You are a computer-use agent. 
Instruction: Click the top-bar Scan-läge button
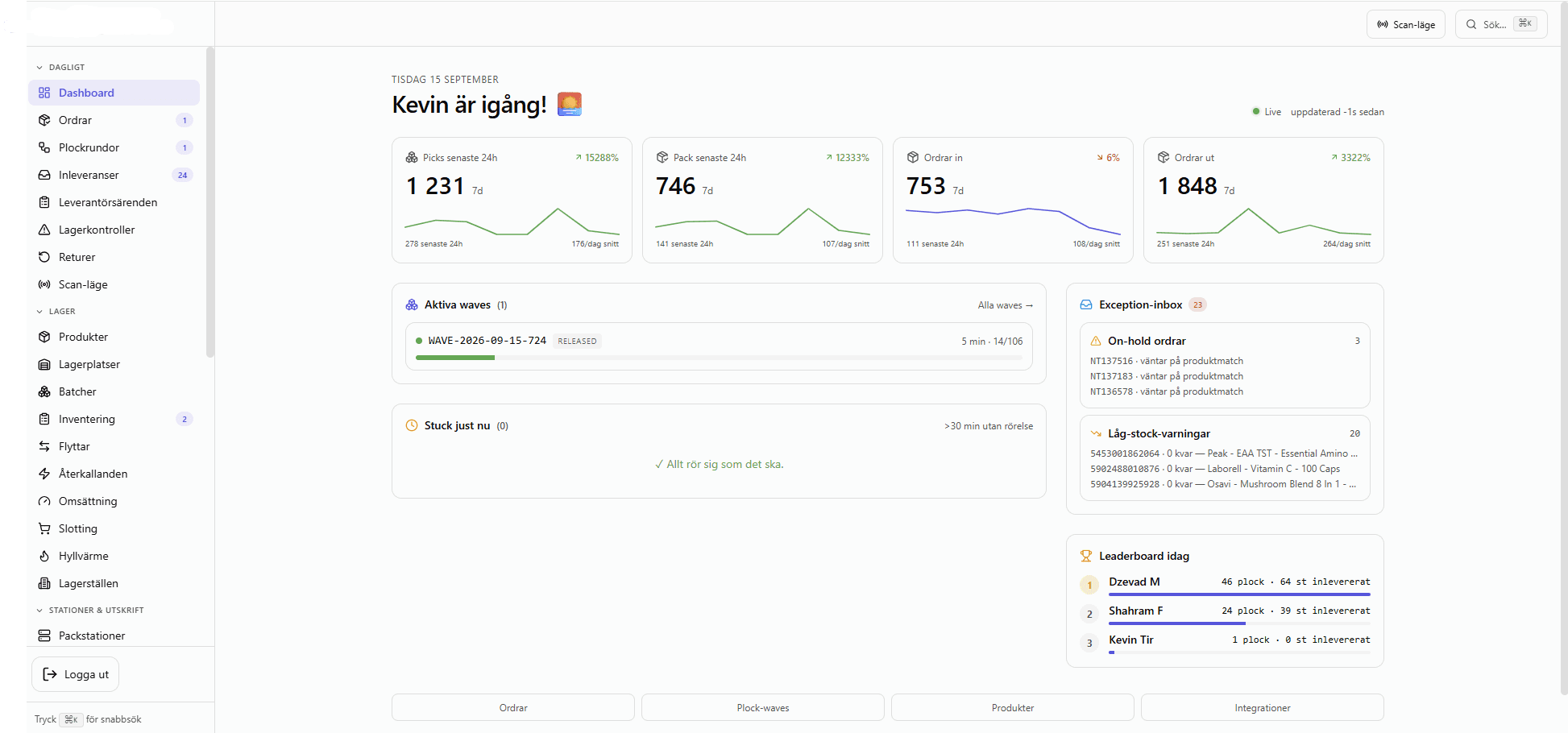click(x=1406, y=24)
